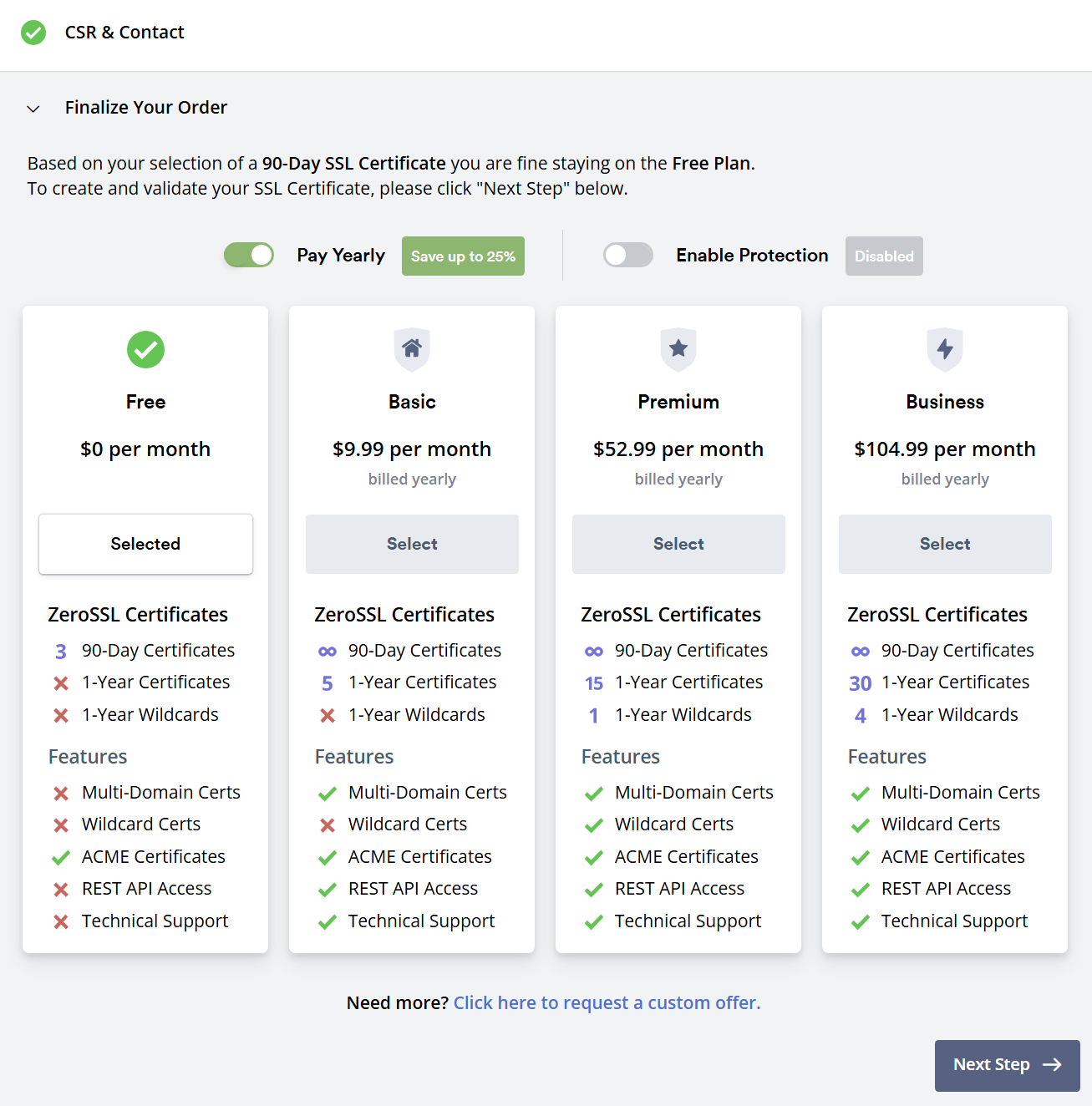Turn on the Enable Protection switch
This screenshot has height=1106, width=1092.
[628, 255]
